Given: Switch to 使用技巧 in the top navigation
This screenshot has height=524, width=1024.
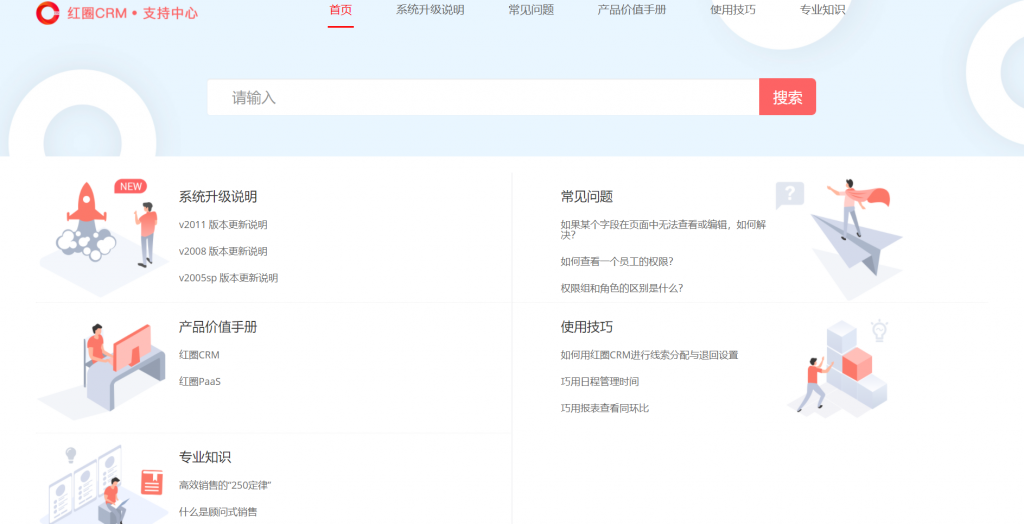Looking at the screenshot, I should (733, 10).
